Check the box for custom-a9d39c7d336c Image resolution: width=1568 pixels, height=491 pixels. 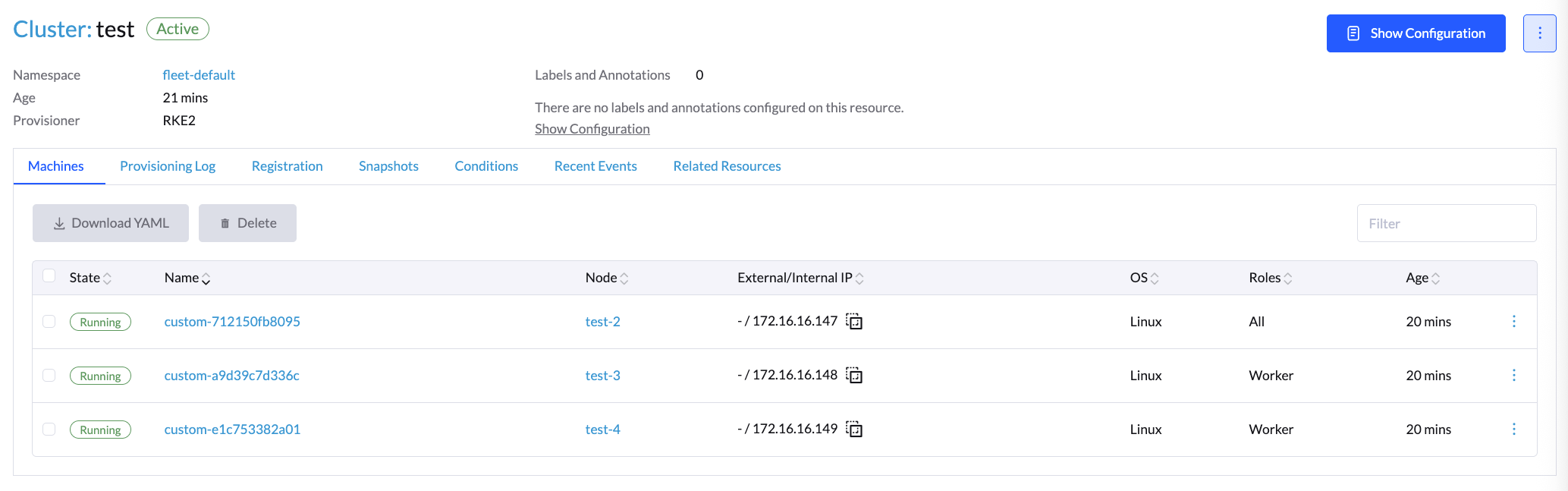point(49,376)
